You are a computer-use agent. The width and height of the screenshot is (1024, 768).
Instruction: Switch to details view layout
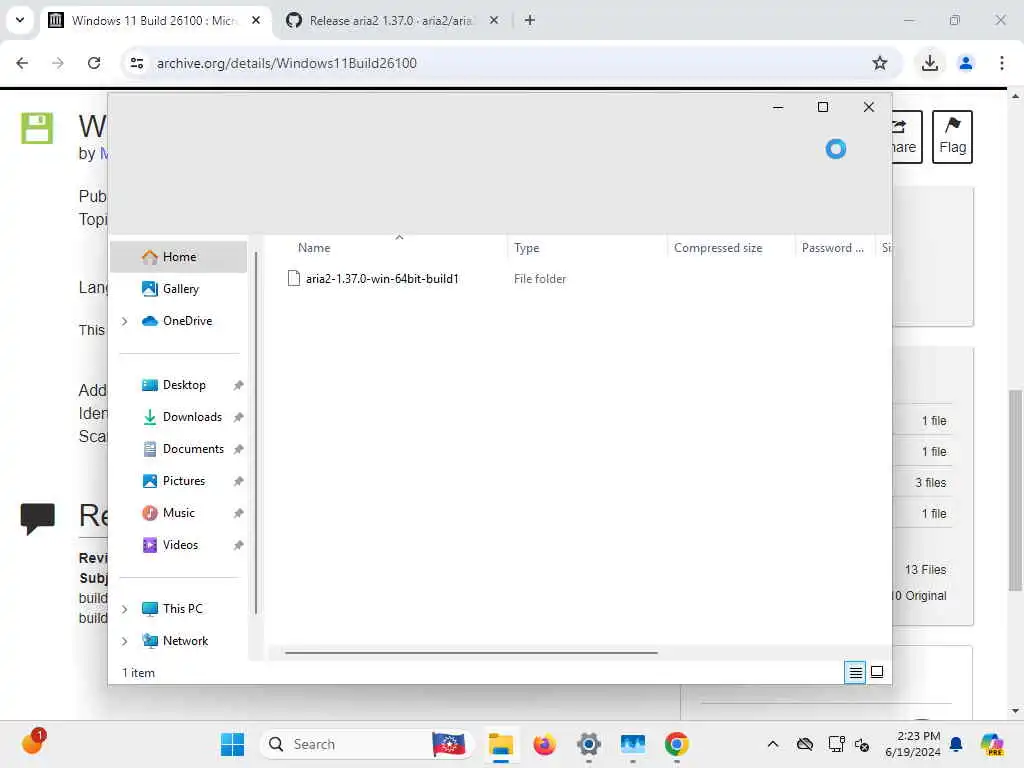[x=855, y=672]
